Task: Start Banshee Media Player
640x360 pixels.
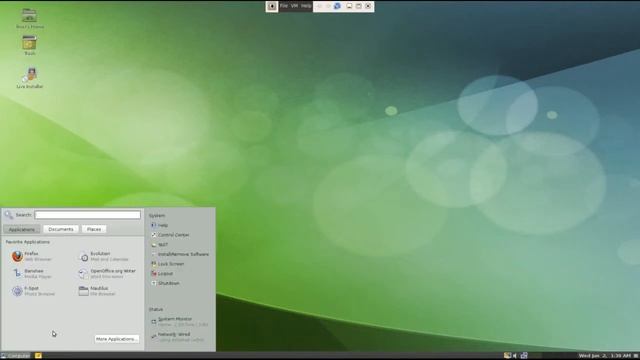Action: click(32, 273)
